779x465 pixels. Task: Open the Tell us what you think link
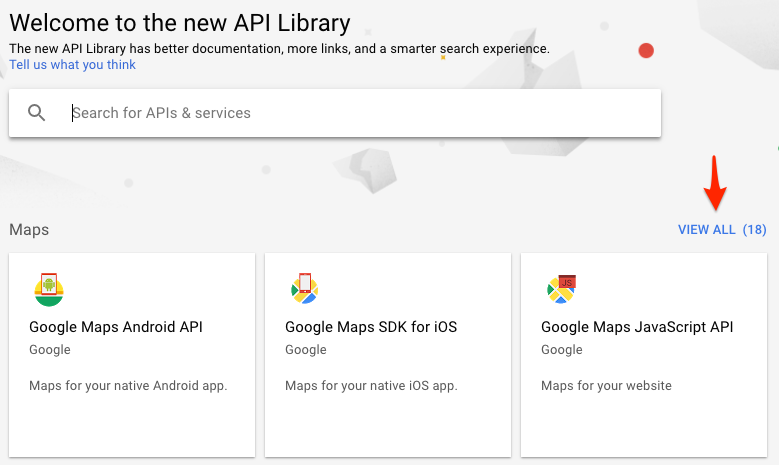[72, 65]
